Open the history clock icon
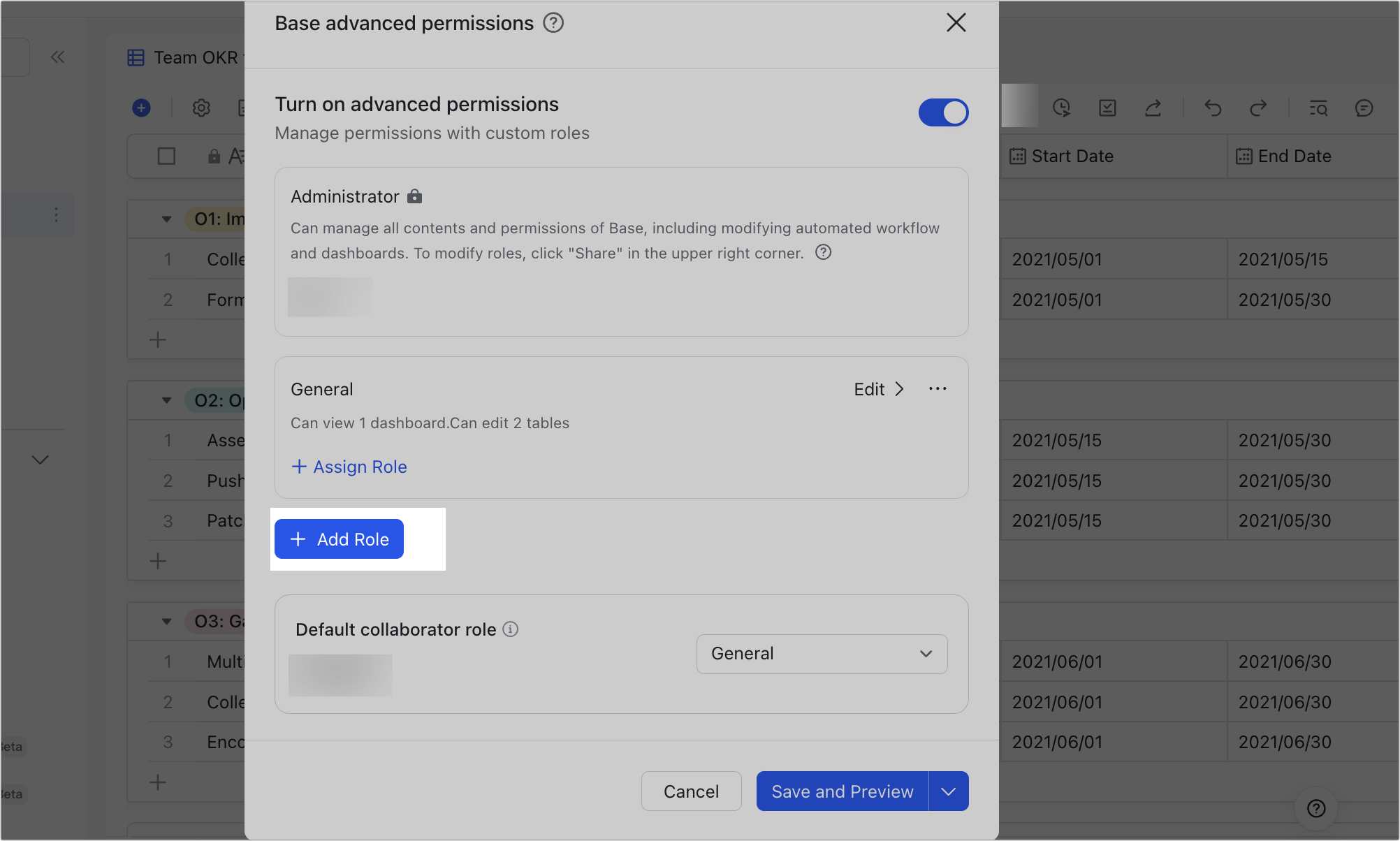Image resolution: width=1400 pixels, height=841 pixels. point(1061,108)
